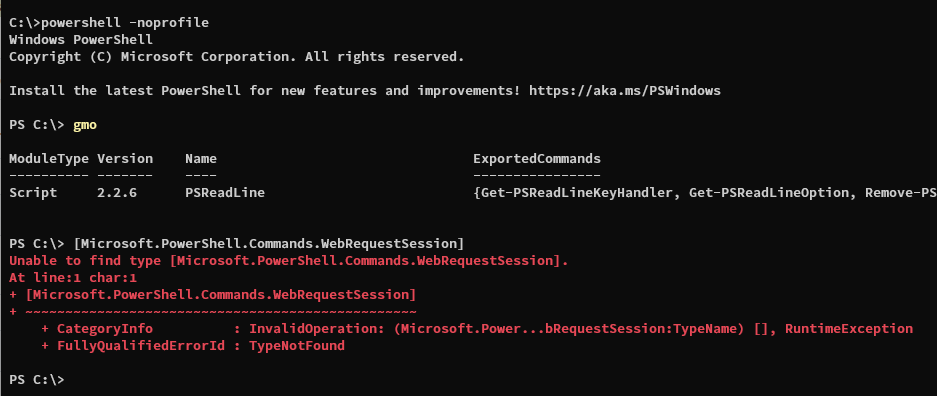Click the TypeNotFound error ID value
The image size is (937, 396).
[296, 345]
